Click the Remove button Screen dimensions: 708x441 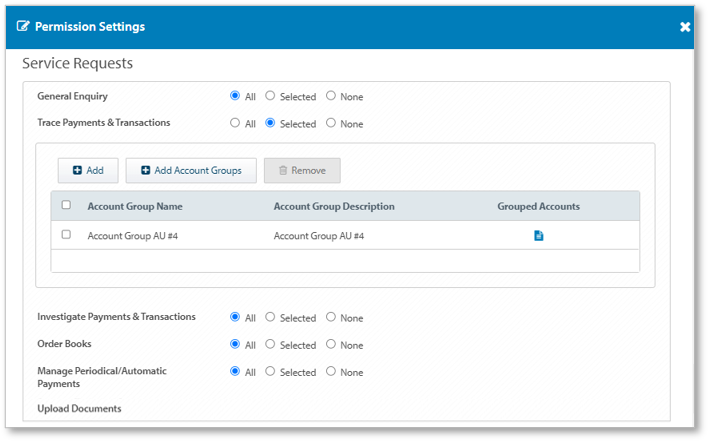pyautogui.click(x=302, y=171)
